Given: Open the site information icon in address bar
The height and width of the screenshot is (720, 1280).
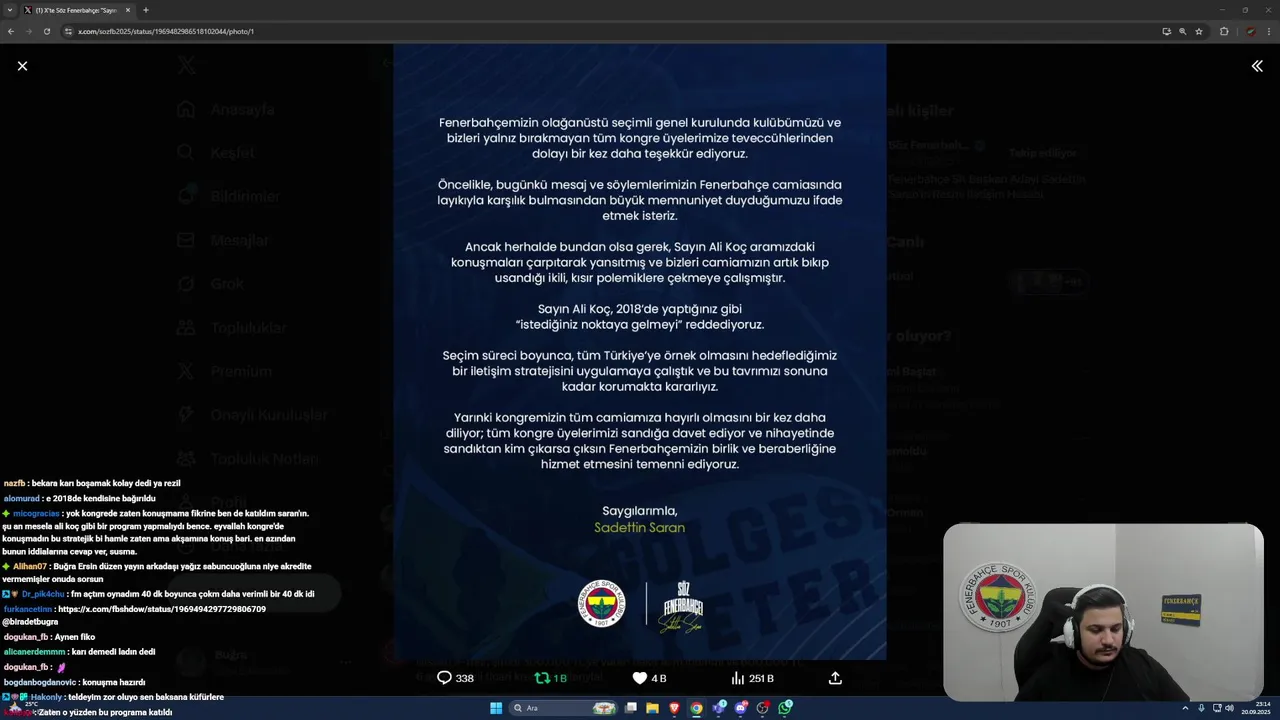Looking at the screenshot, I should 69,31.
